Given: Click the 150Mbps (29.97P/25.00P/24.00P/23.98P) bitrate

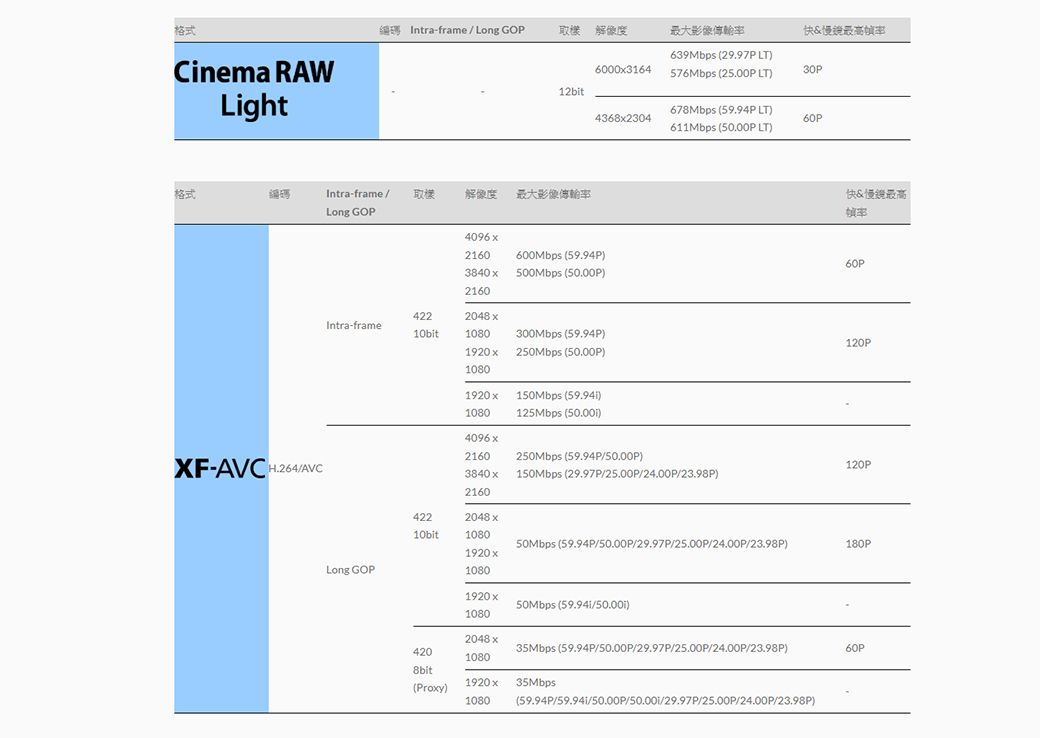Looking at the screenshot, I should click(x=617, y=473).
